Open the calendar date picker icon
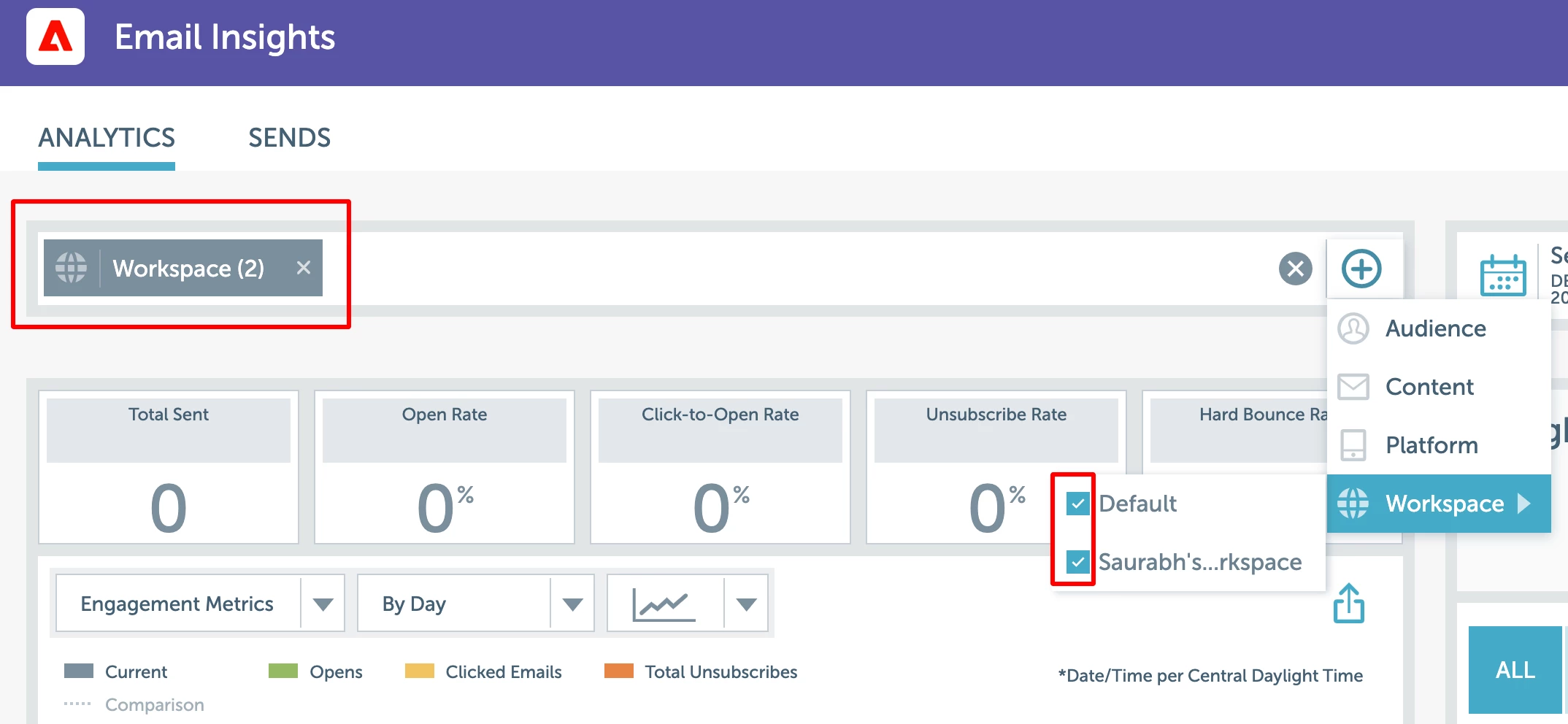Image resolution: width=1568 pixels, height=724 pixels. pos(1502,275)
